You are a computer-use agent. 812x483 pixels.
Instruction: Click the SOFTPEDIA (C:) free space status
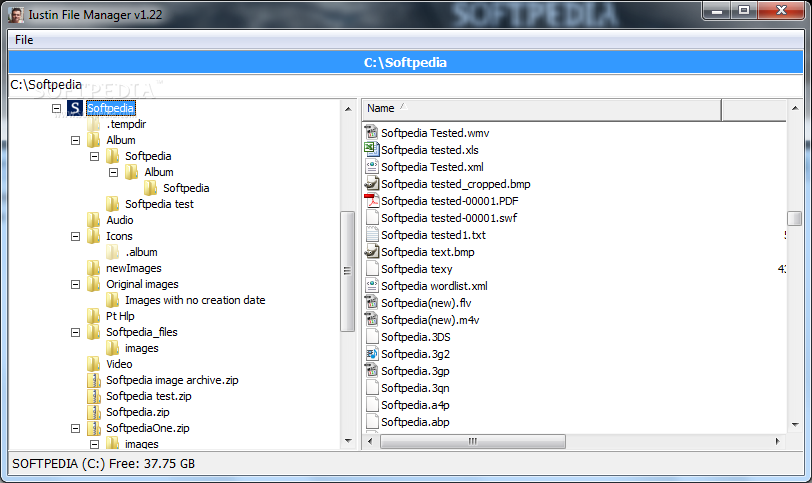[x=104, y=464]
